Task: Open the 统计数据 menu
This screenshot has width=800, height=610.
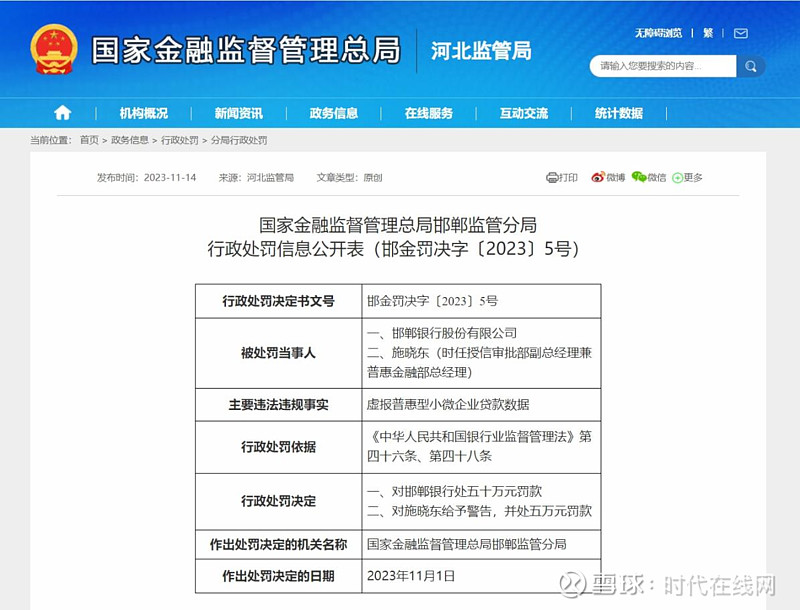Action: [618, 113]
